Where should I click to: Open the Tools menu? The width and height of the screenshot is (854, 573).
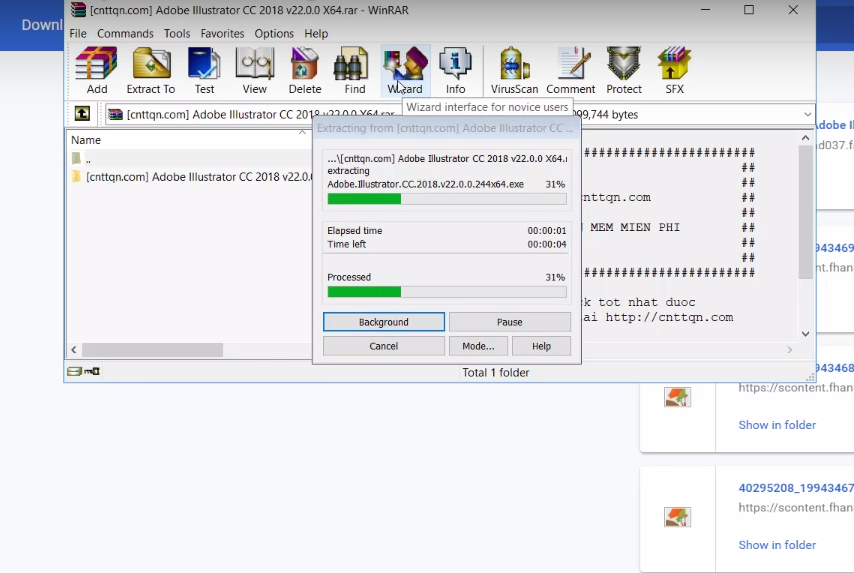(177, 33)
